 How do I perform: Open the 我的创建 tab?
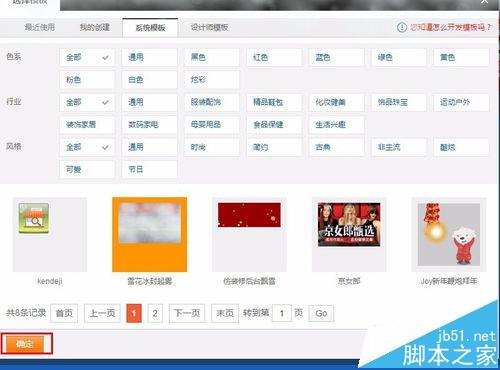coord(95,27)
